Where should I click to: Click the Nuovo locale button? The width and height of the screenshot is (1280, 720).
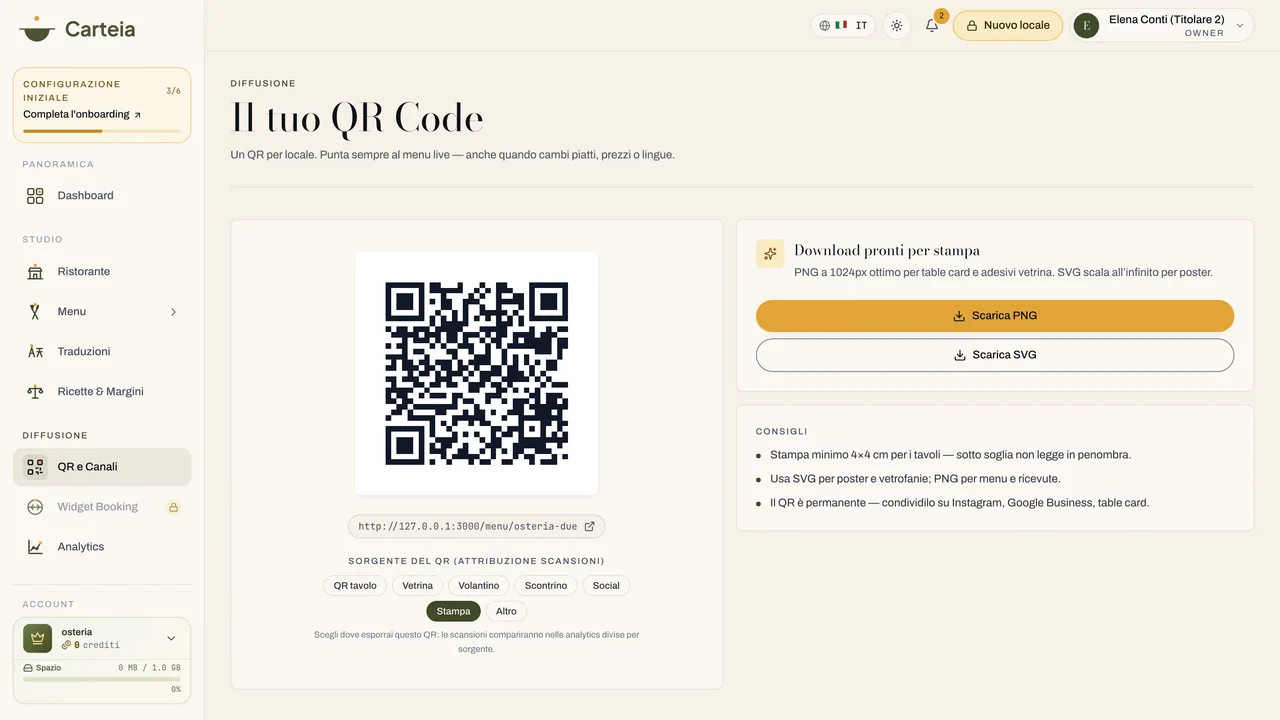point(1008,26)
